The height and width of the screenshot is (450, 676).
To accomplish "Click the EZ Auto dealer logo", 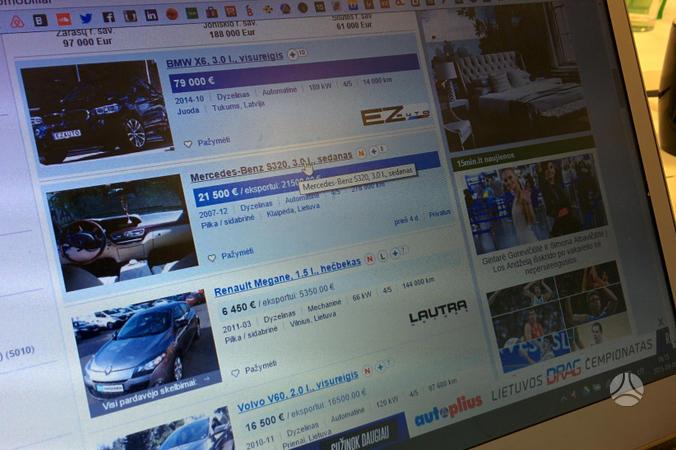I will (395, 115).
